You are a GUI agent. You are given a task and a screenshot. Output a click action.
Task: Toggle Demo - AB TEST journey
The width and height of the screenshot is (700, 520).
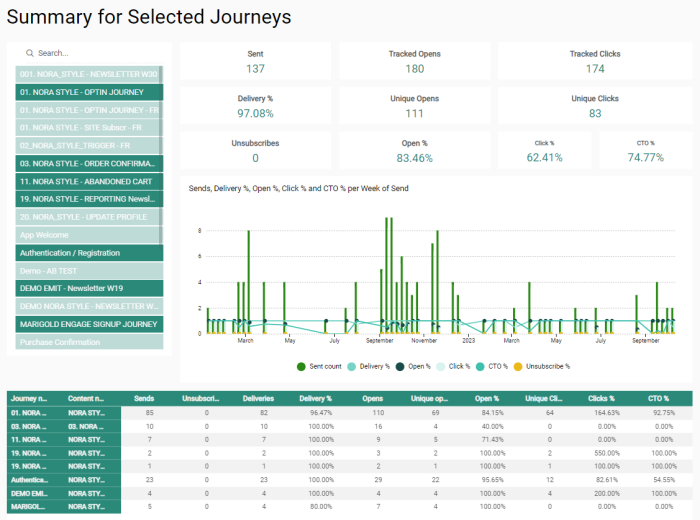pos(88,271)
